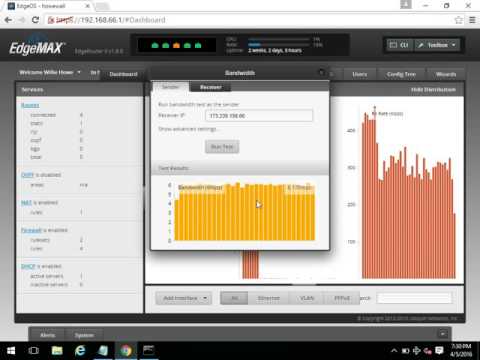Viewport: 480px width, 360px height.
Task: Click the interface search field
Action: click(x=414, y=298)
